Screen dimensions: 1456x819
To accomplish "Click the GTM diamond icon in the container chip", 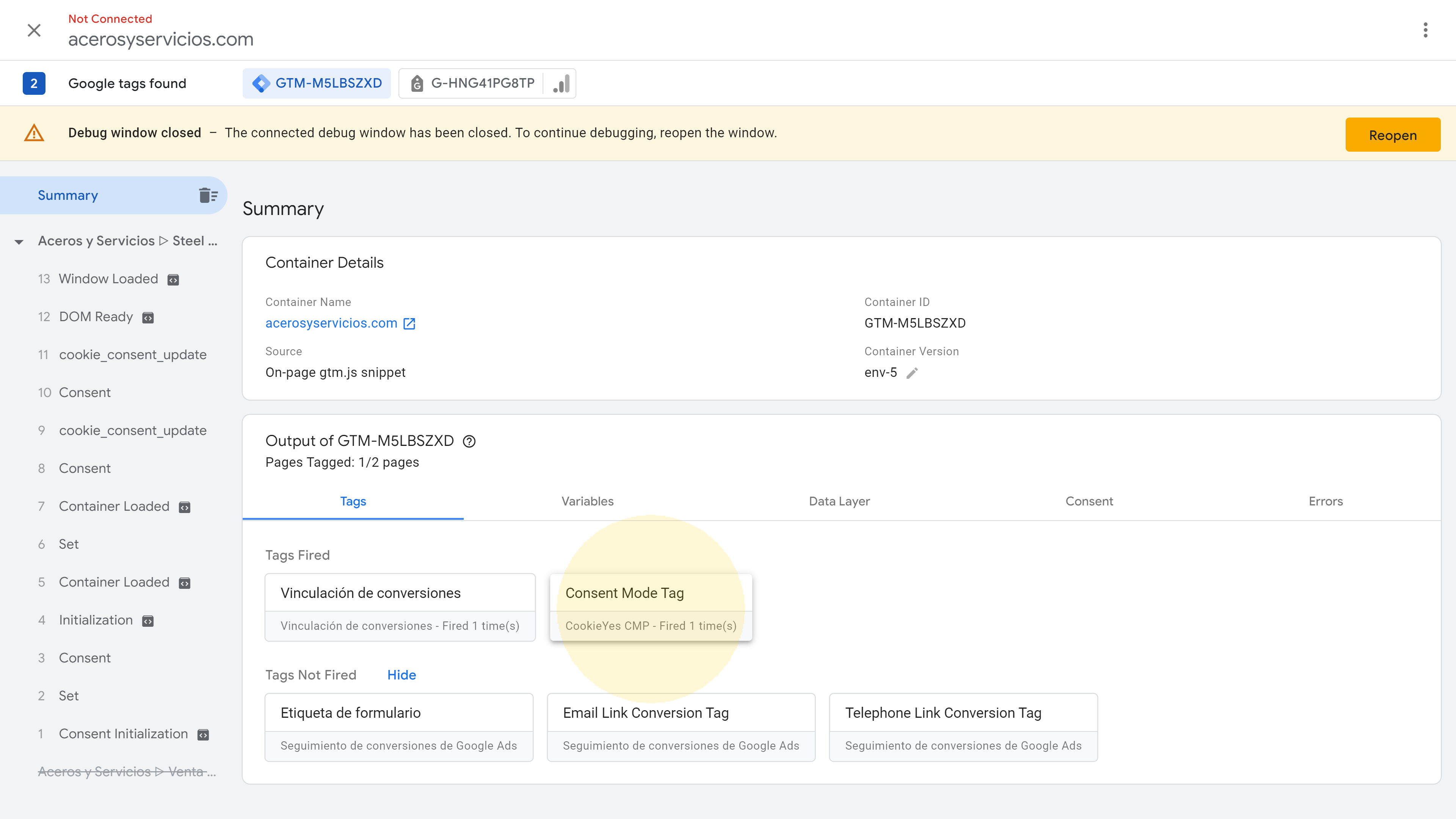I will pyautogui.click(x=260, y=83).
